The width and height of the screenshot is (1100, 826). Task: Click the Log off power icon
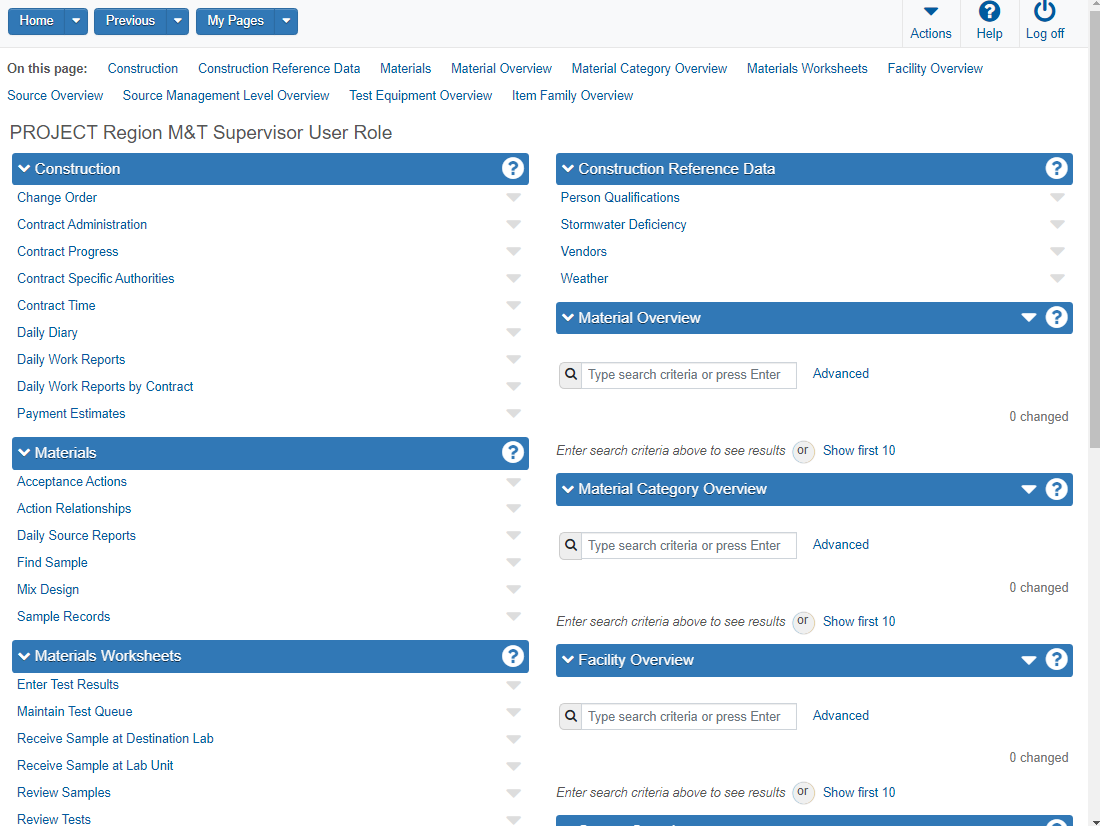[x=1045, y=12]
